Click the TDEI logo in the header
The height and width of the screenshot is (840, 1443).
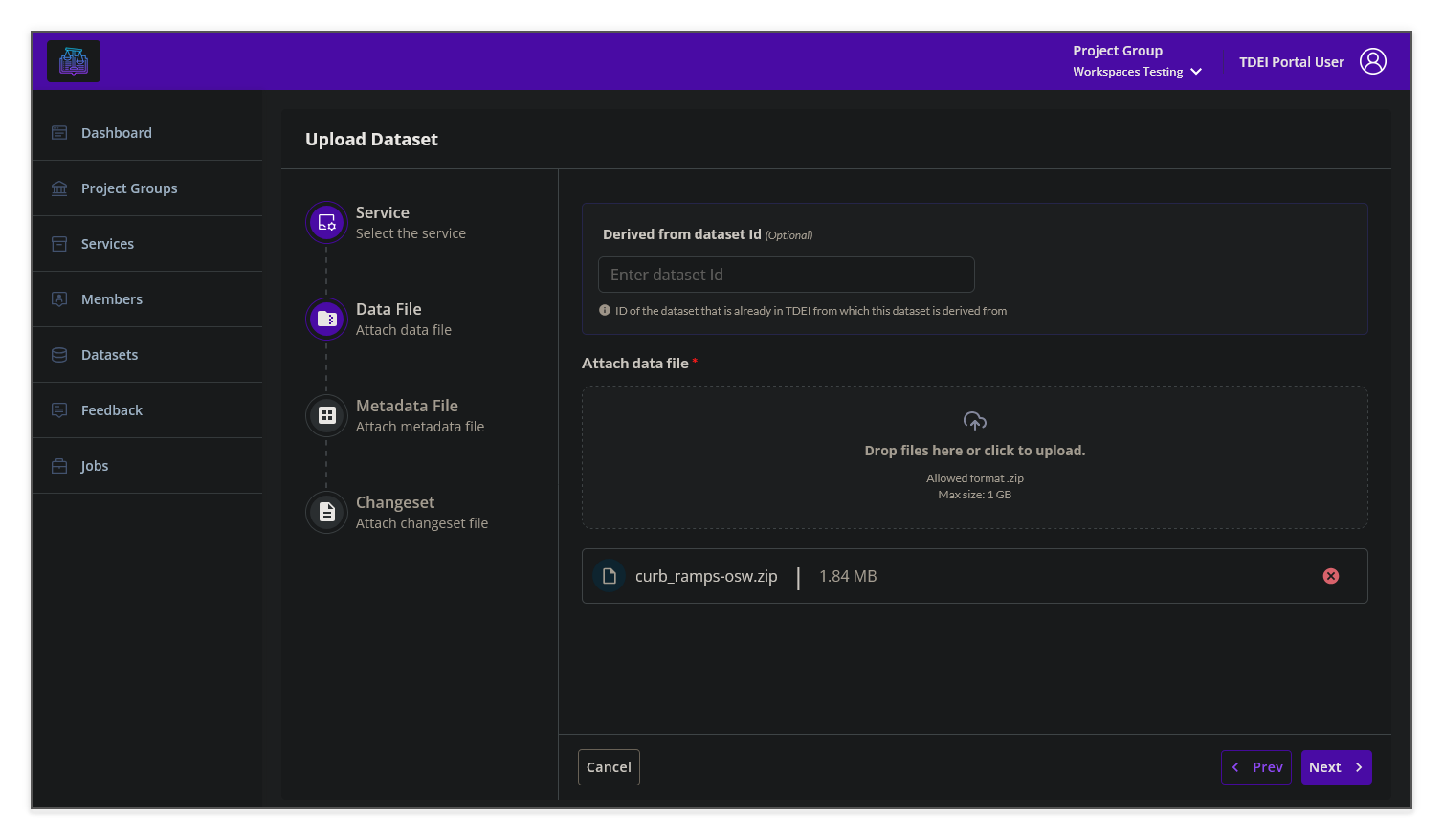74,60
